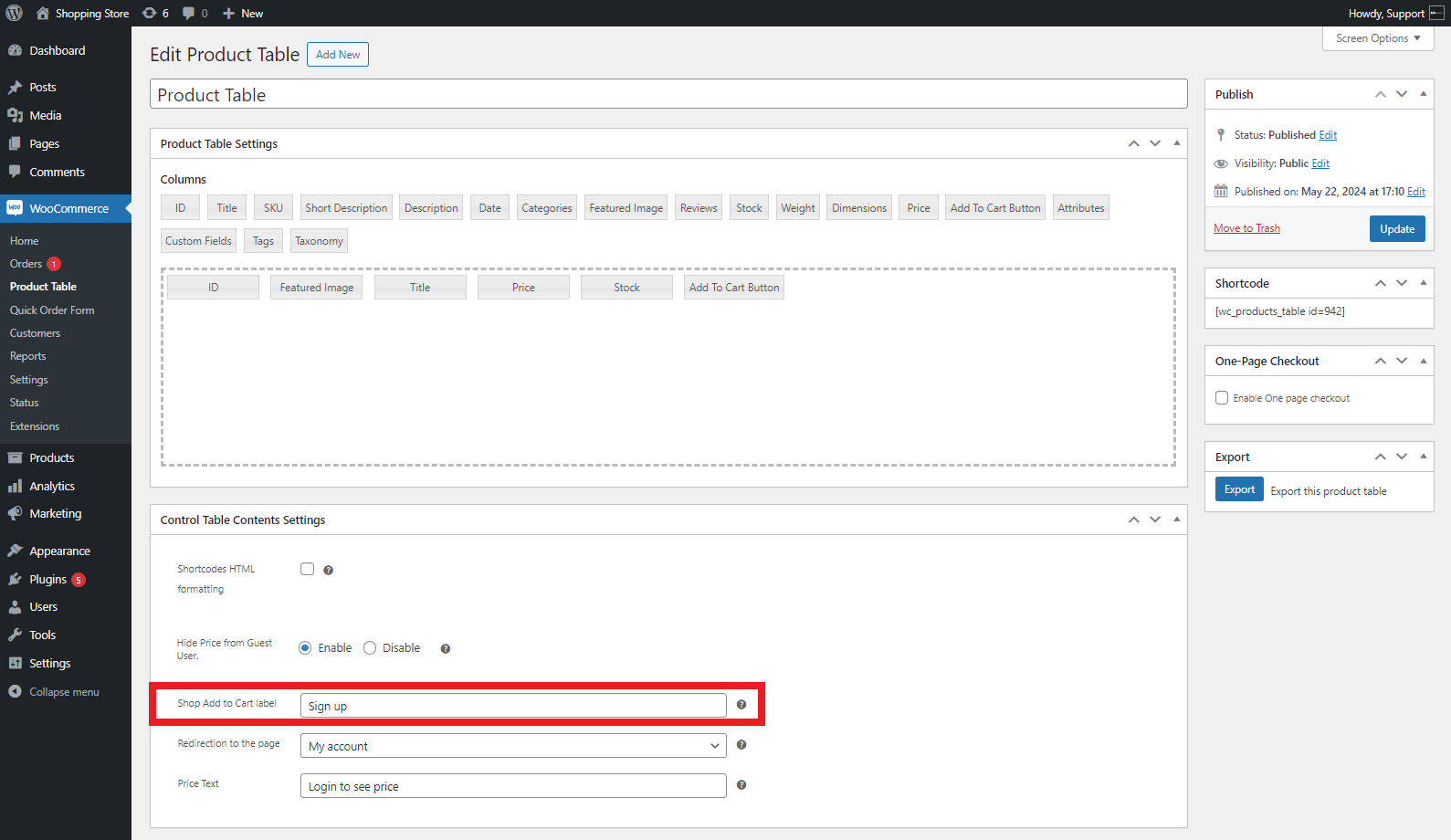Click Move to Trash link

[x=1246, y=228]
